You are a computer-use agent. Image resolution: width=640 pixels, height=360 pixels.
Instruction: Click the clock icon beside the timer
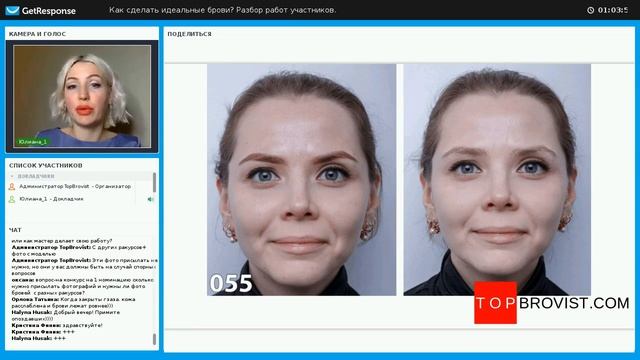(x=591, y=10)
